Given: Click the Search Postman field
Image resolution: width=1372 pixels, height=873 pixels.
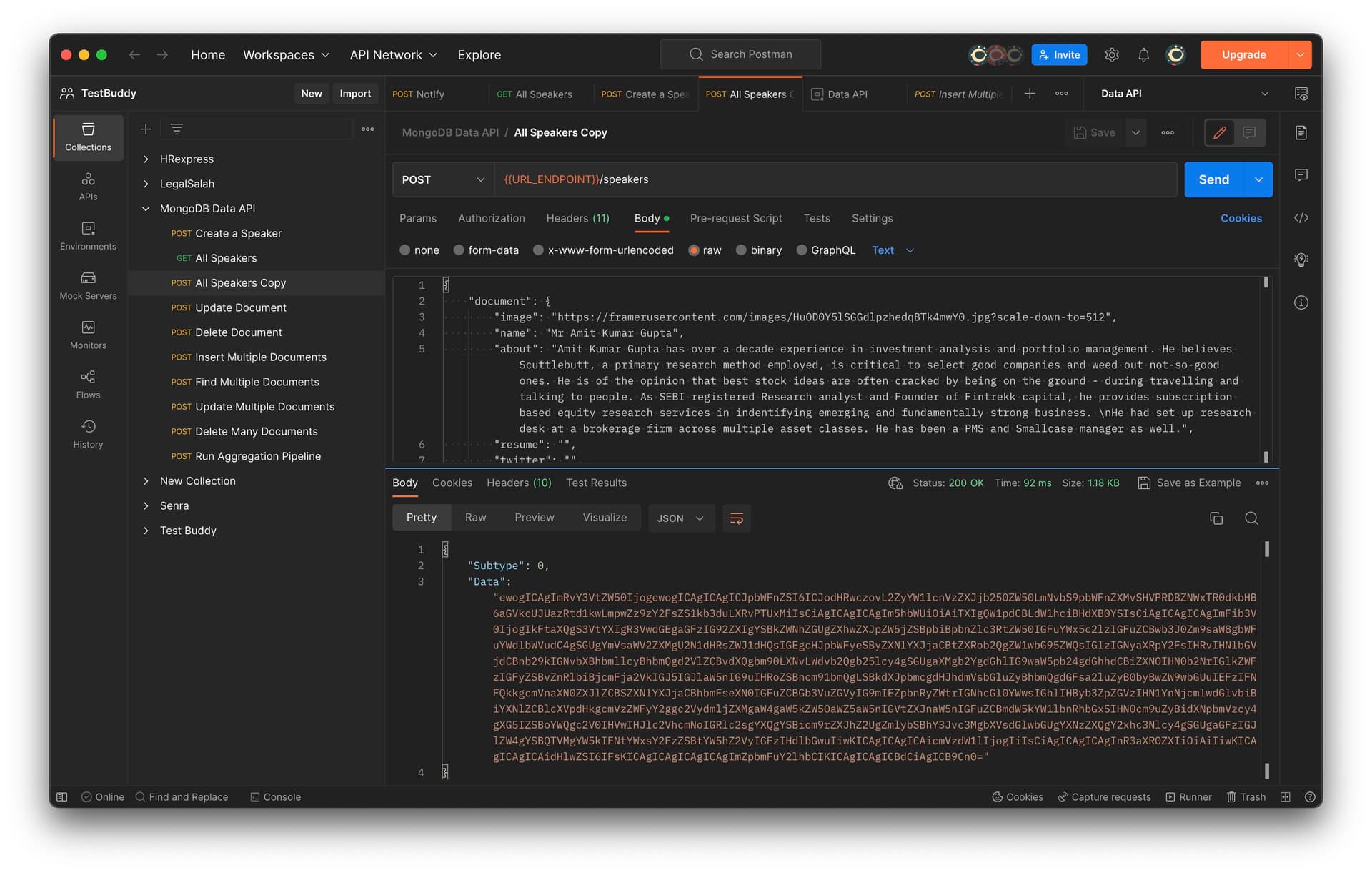Looking at the screenshot, I should (740, 54).
